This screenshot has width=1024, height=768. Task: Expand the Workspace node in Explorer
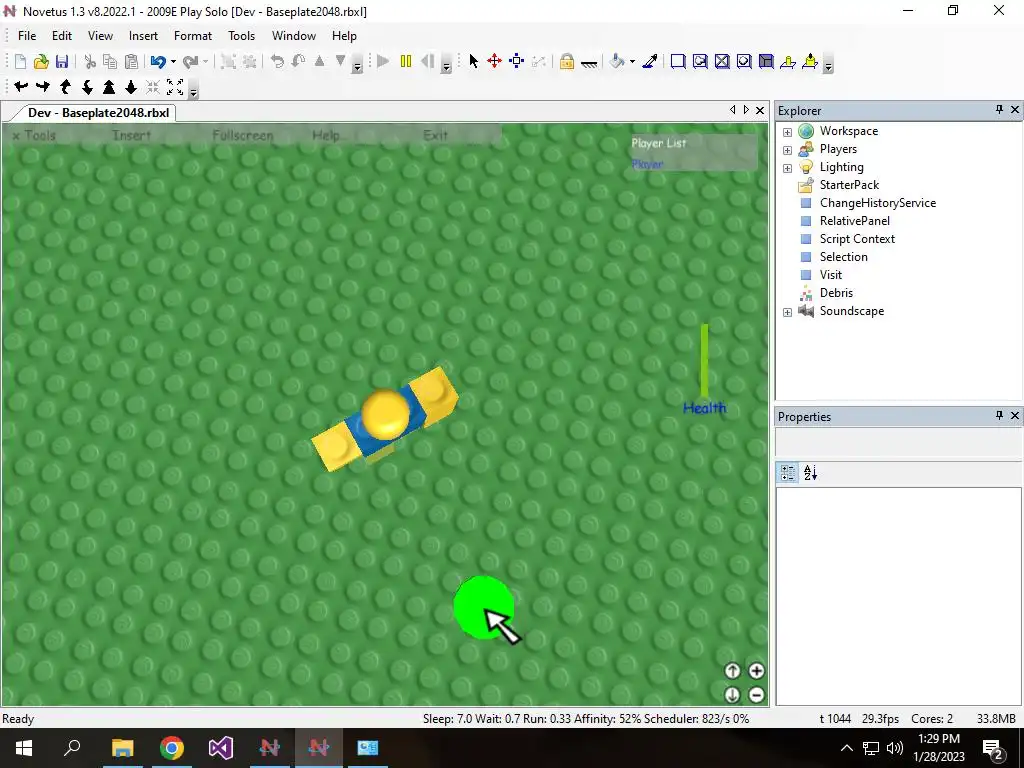(788, 132)
